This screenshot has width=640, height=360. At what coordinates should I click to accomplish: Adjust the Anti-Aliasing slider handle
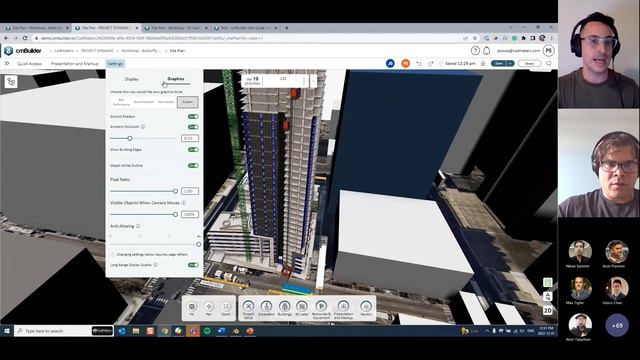coord(198,244)
